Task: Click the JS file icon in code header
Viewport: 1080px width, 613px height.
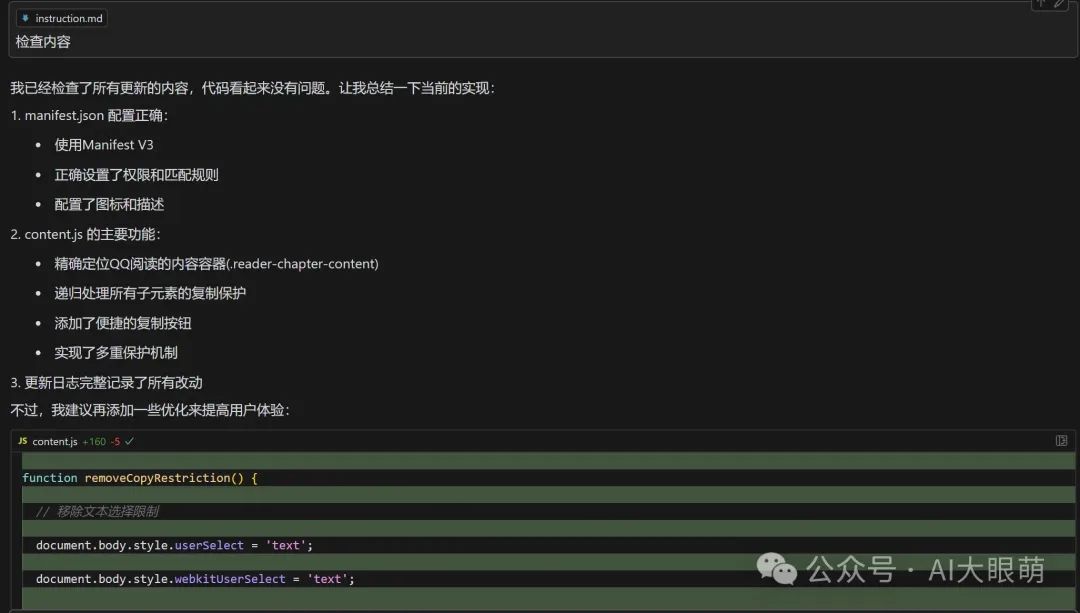Action: pyautogui.click(x=23, y=441)
